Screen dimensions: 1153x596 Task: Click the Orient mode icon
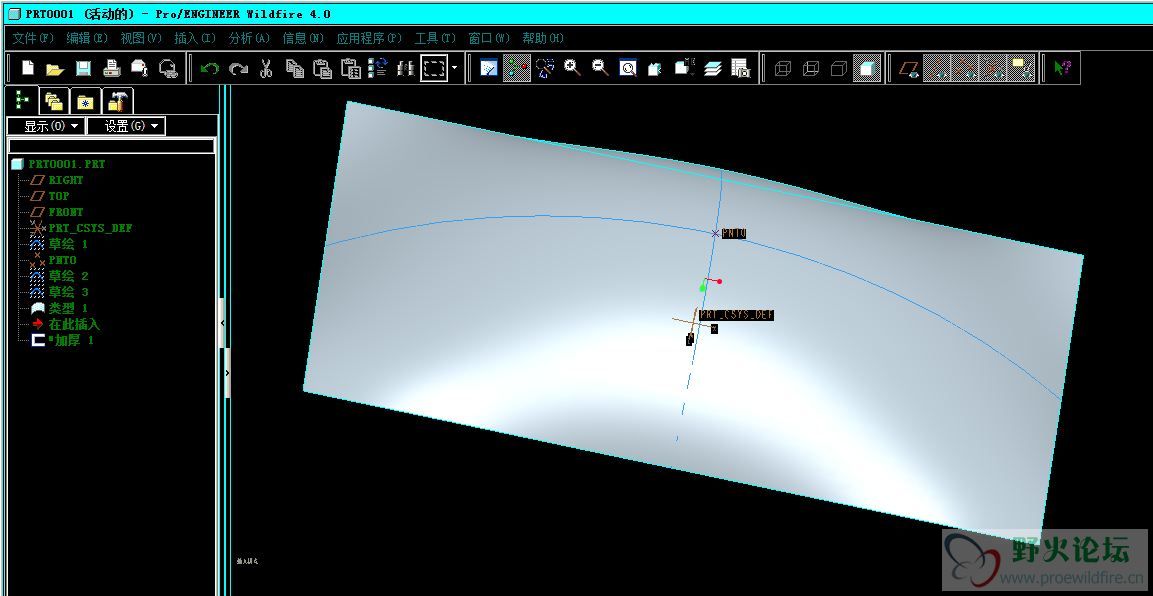click(x=545, y=68)
